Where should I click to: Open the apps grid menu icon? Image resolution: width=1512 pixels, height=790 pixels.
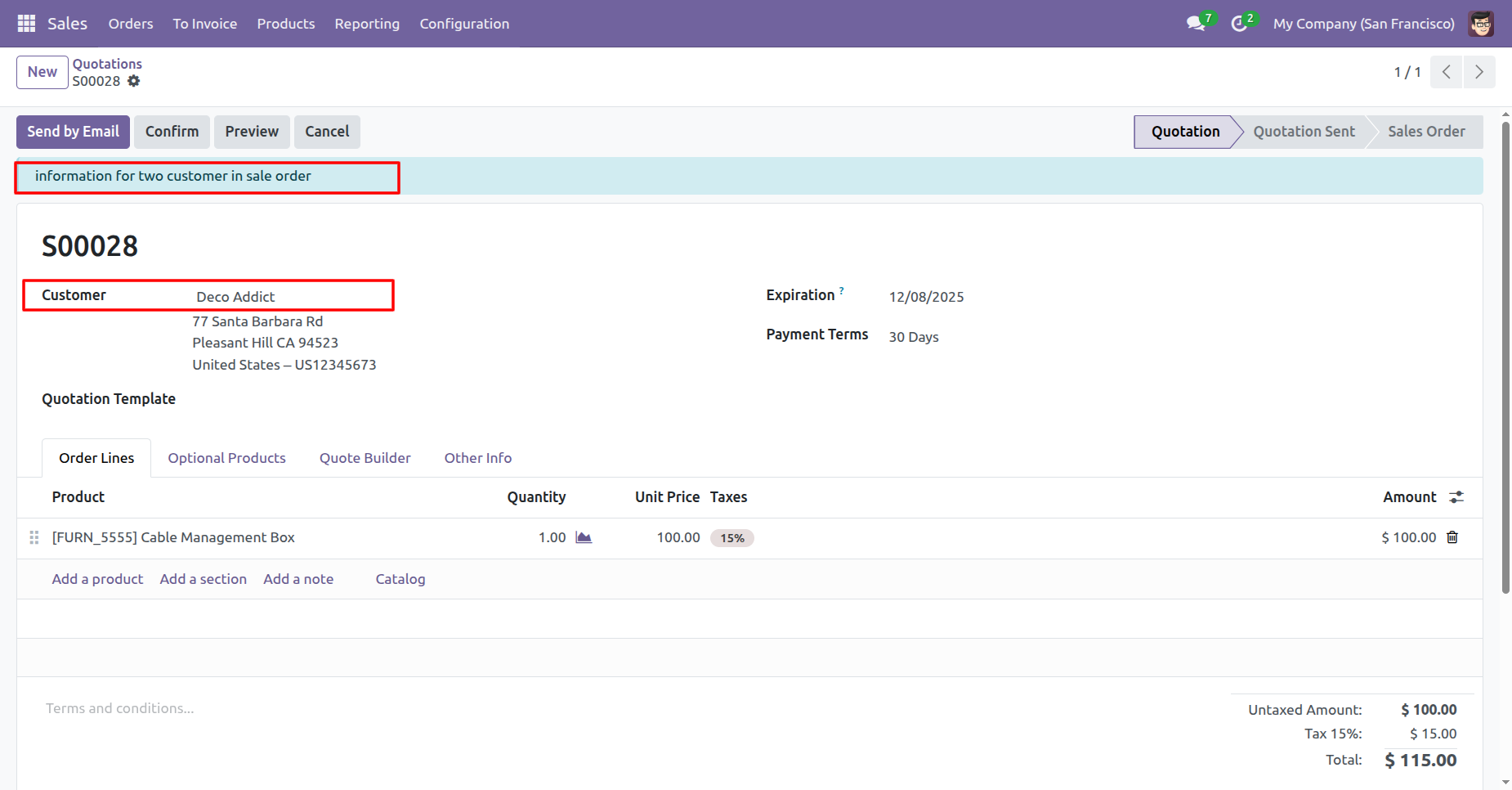click(26, 24)
